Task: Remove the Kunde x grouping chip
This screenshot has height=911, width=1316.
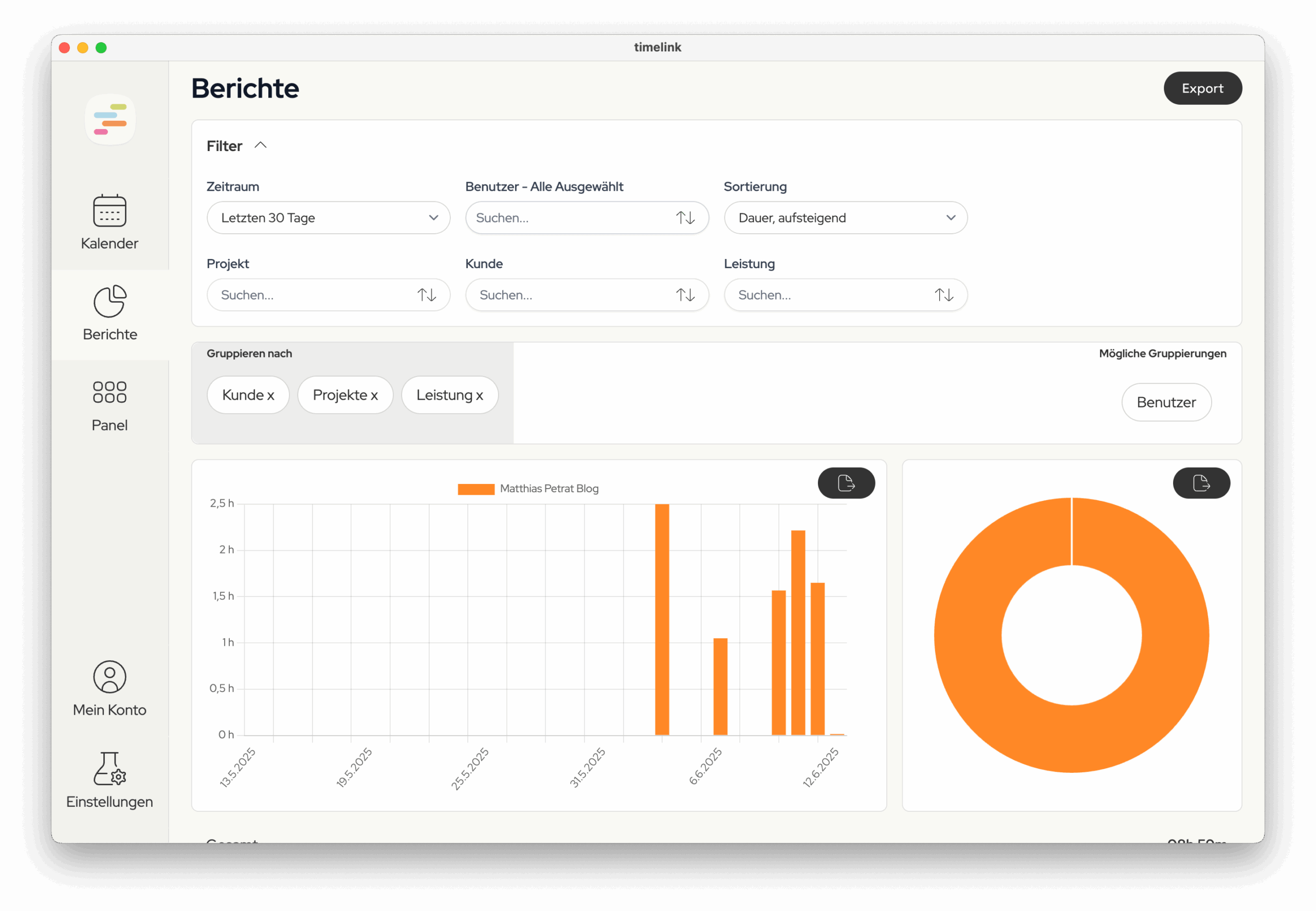Action: click(248, 395)
